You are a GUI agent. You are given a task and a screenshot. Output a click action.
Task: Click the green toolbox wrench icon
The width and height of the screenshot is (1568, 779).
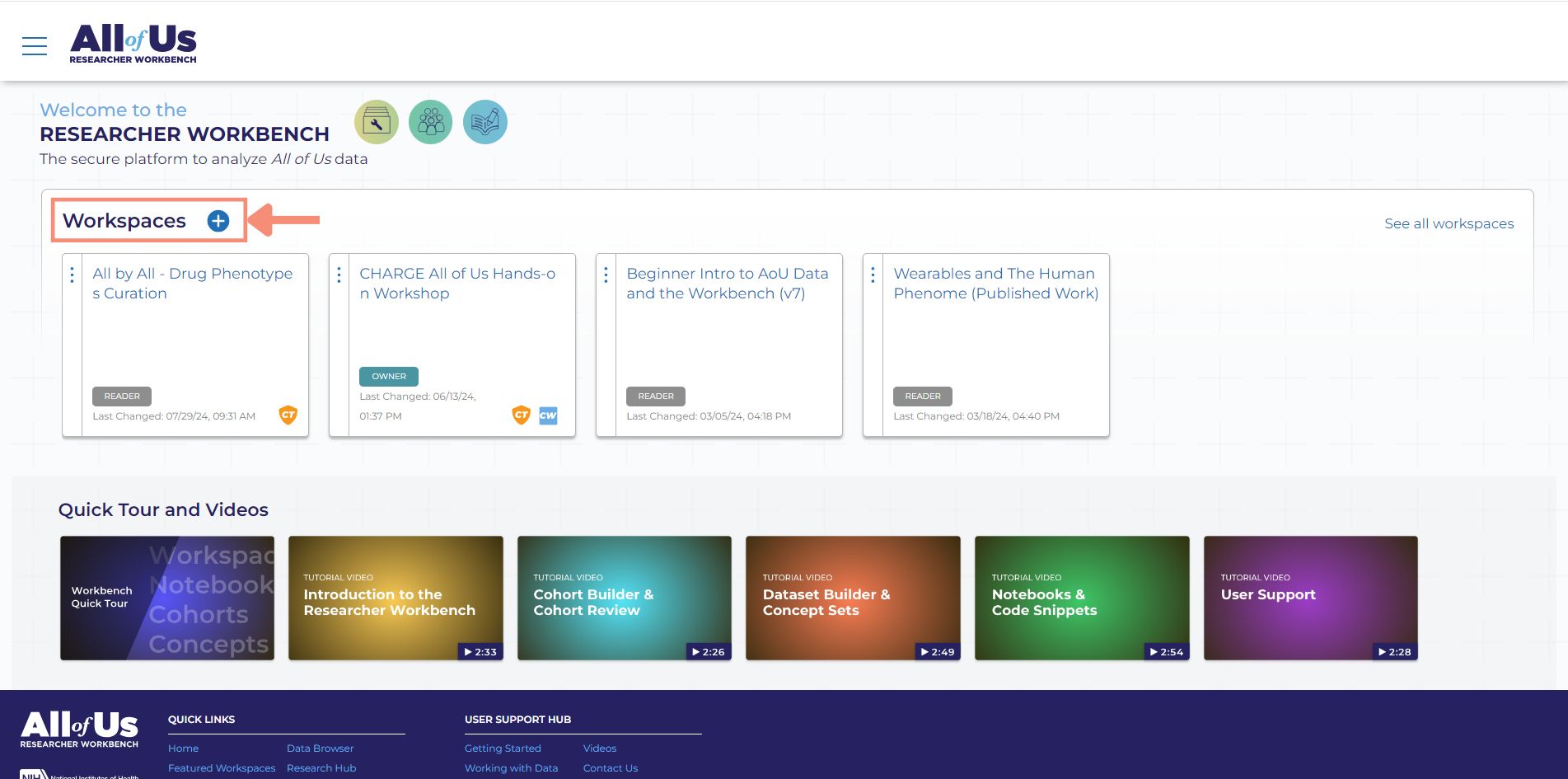(377, 122)
